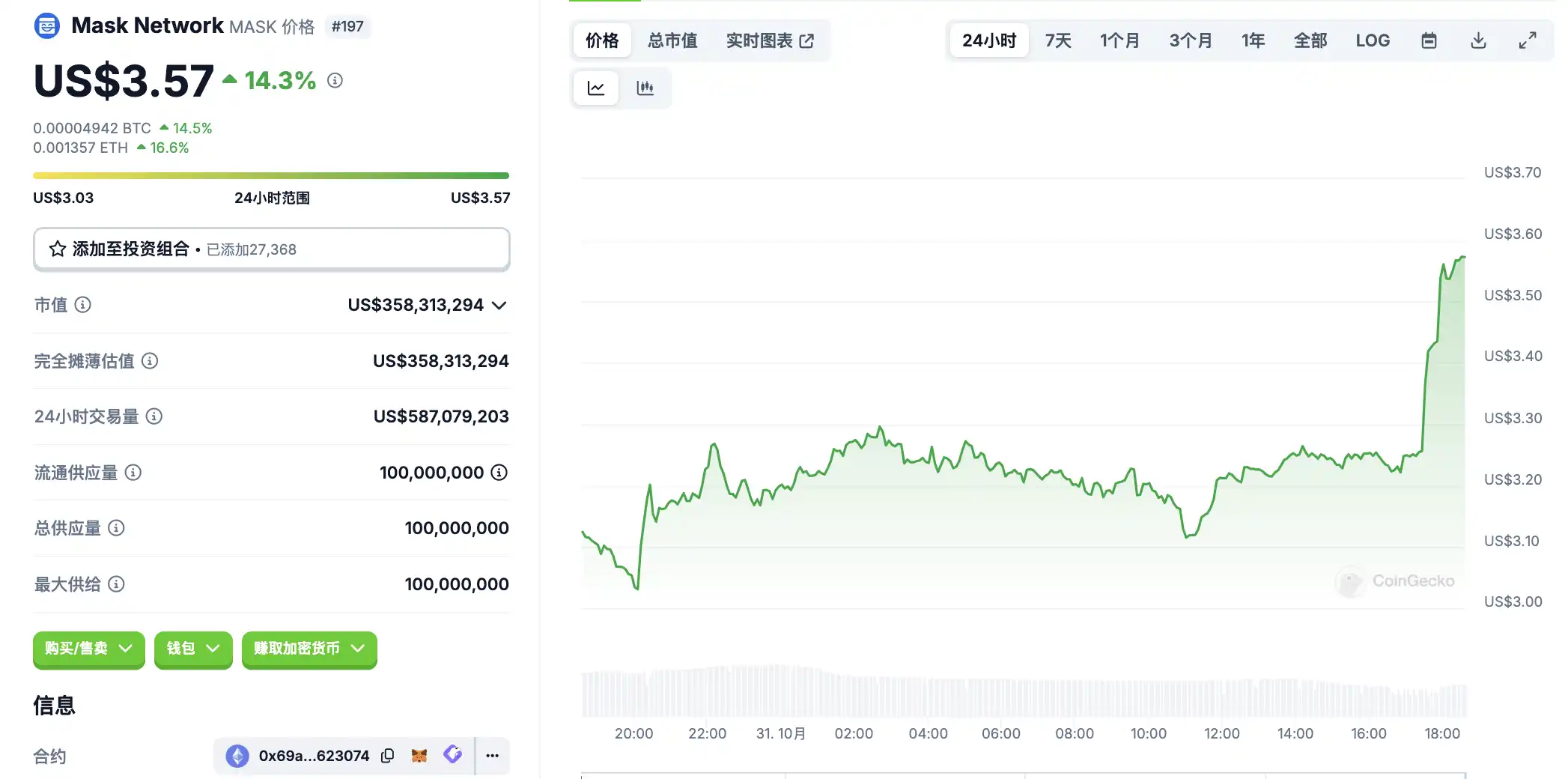1568x779 pixels.
Task: Click the Mask Network coin logo
Action: (x=47, y=26)
